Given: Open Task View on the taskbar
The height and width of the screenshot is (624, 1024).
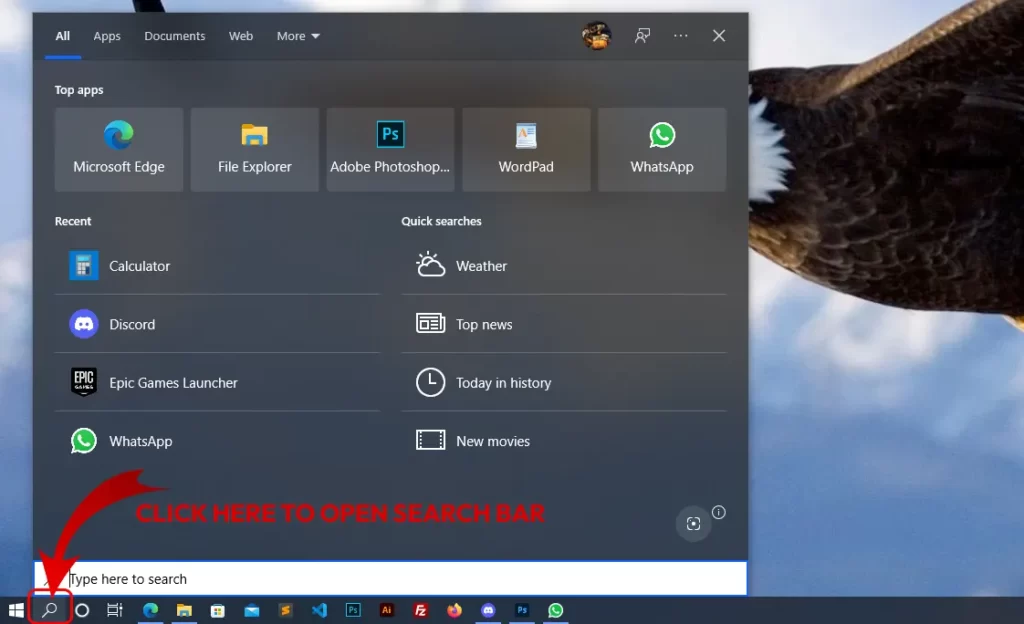Looking at the screenshot, I should pyautogui.click(x=114, y=610).
